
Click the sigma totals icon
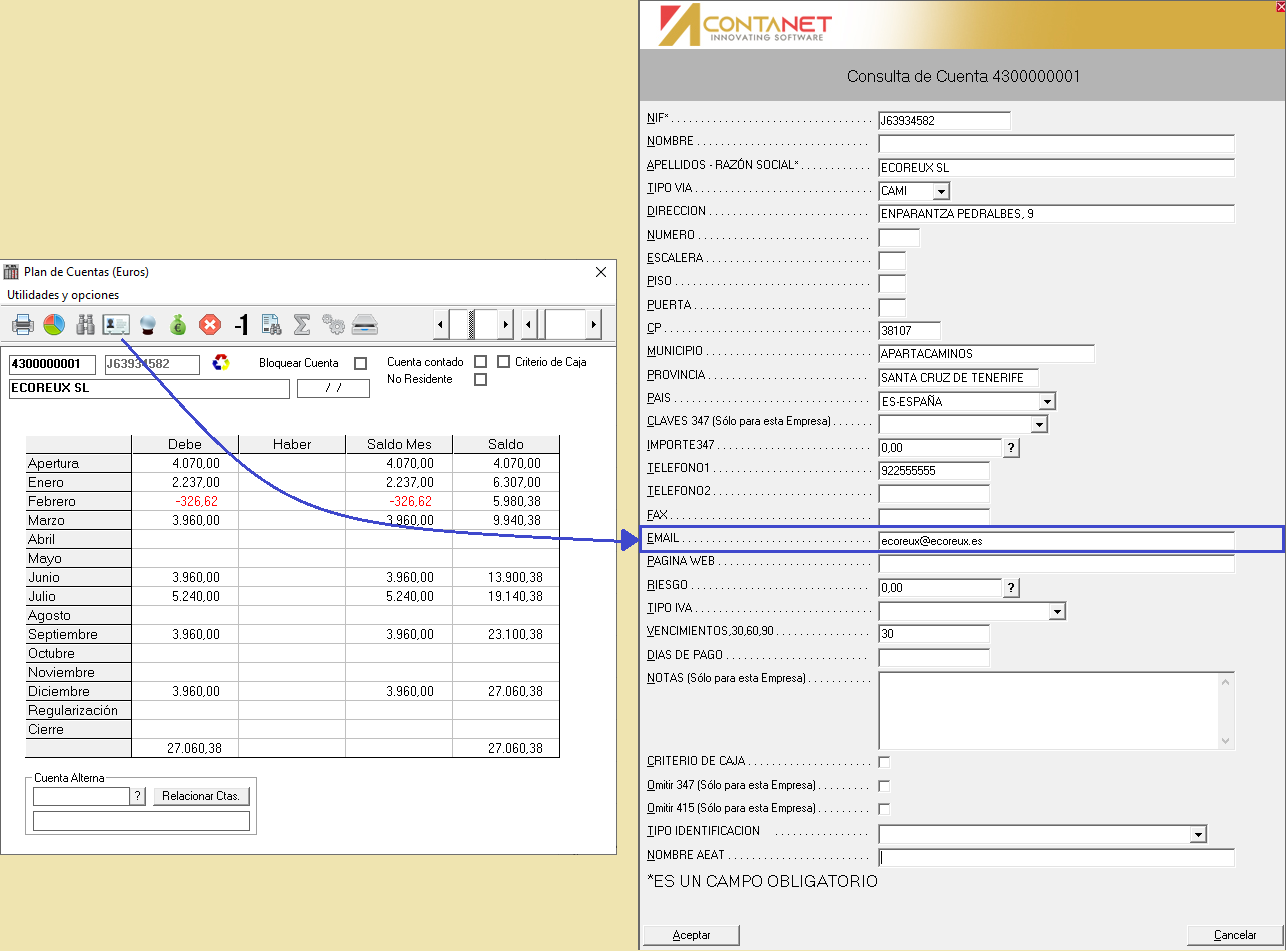302,324
